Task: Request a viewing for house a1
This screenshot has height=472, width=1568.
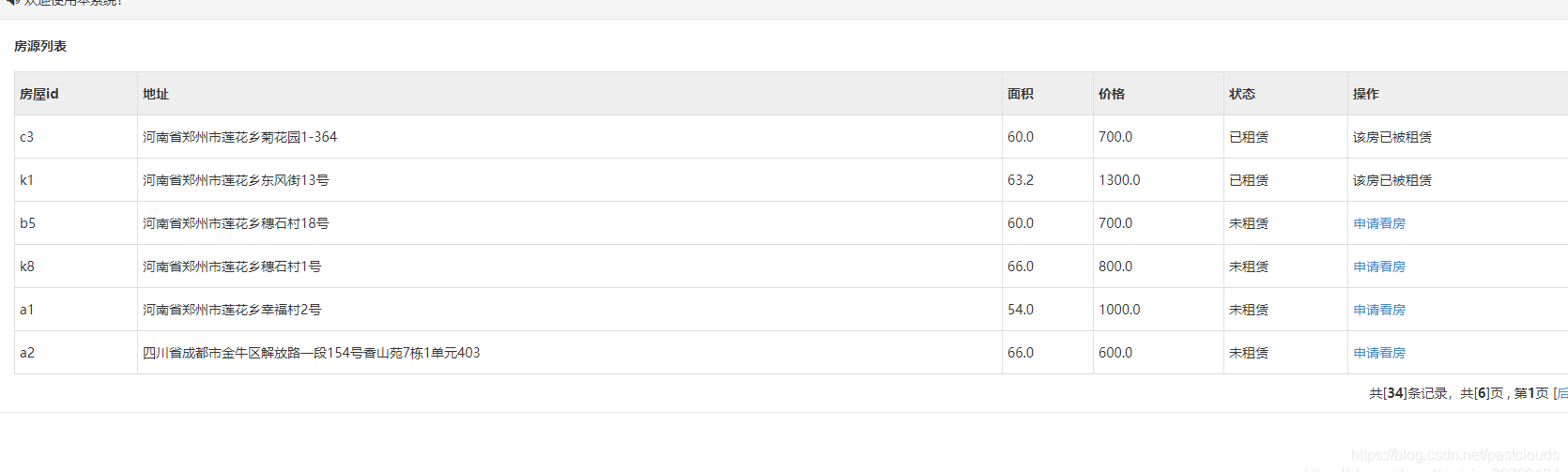Action: (x=1378, y=310)
